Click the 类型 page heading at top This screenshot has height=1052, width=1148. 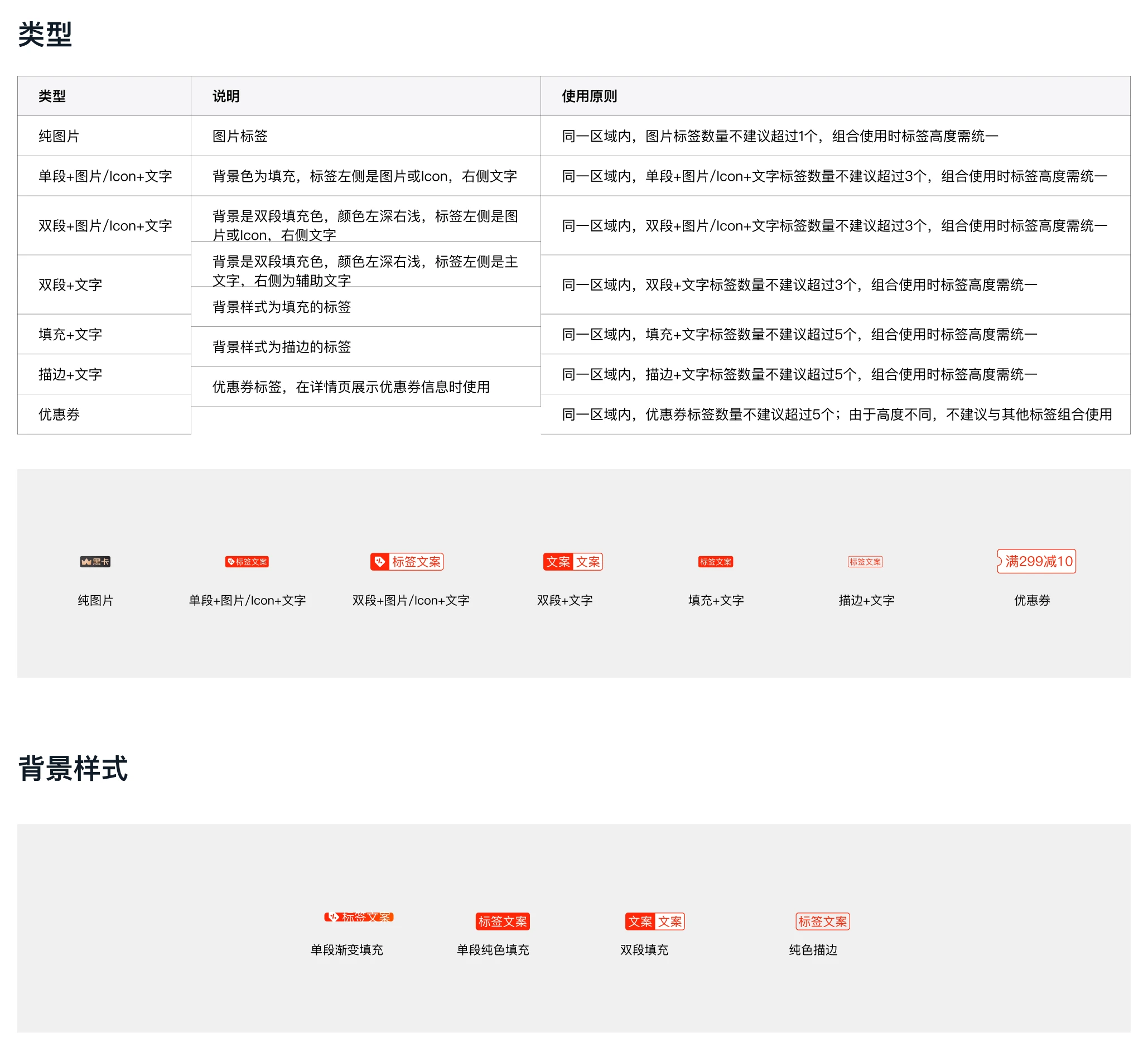45,34
